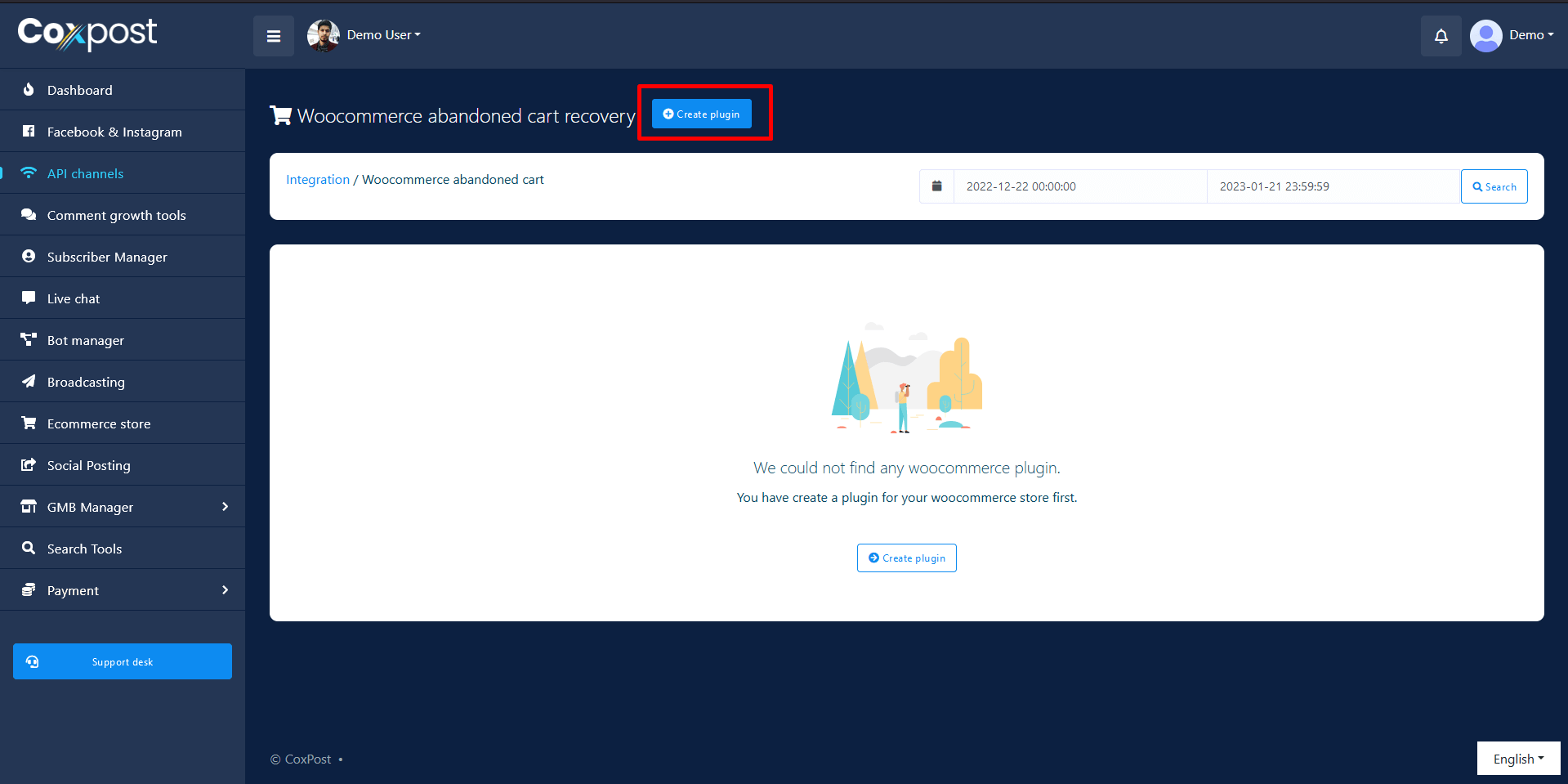Screen dimensions: 1568x784
Task: Click the calendar icon beside date range
Action: click(x=936, y=186)
